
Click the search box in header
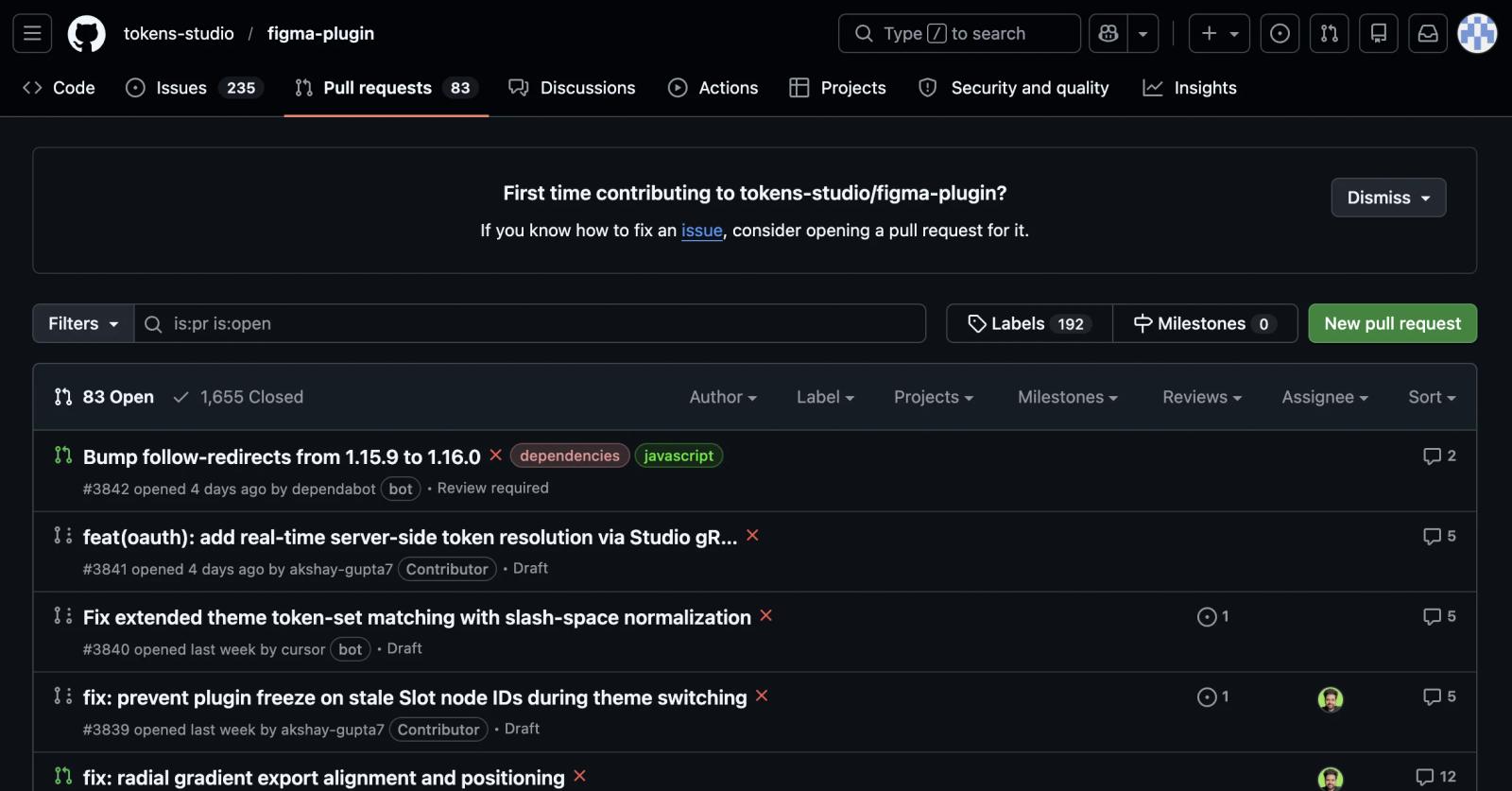coord(959,34)
